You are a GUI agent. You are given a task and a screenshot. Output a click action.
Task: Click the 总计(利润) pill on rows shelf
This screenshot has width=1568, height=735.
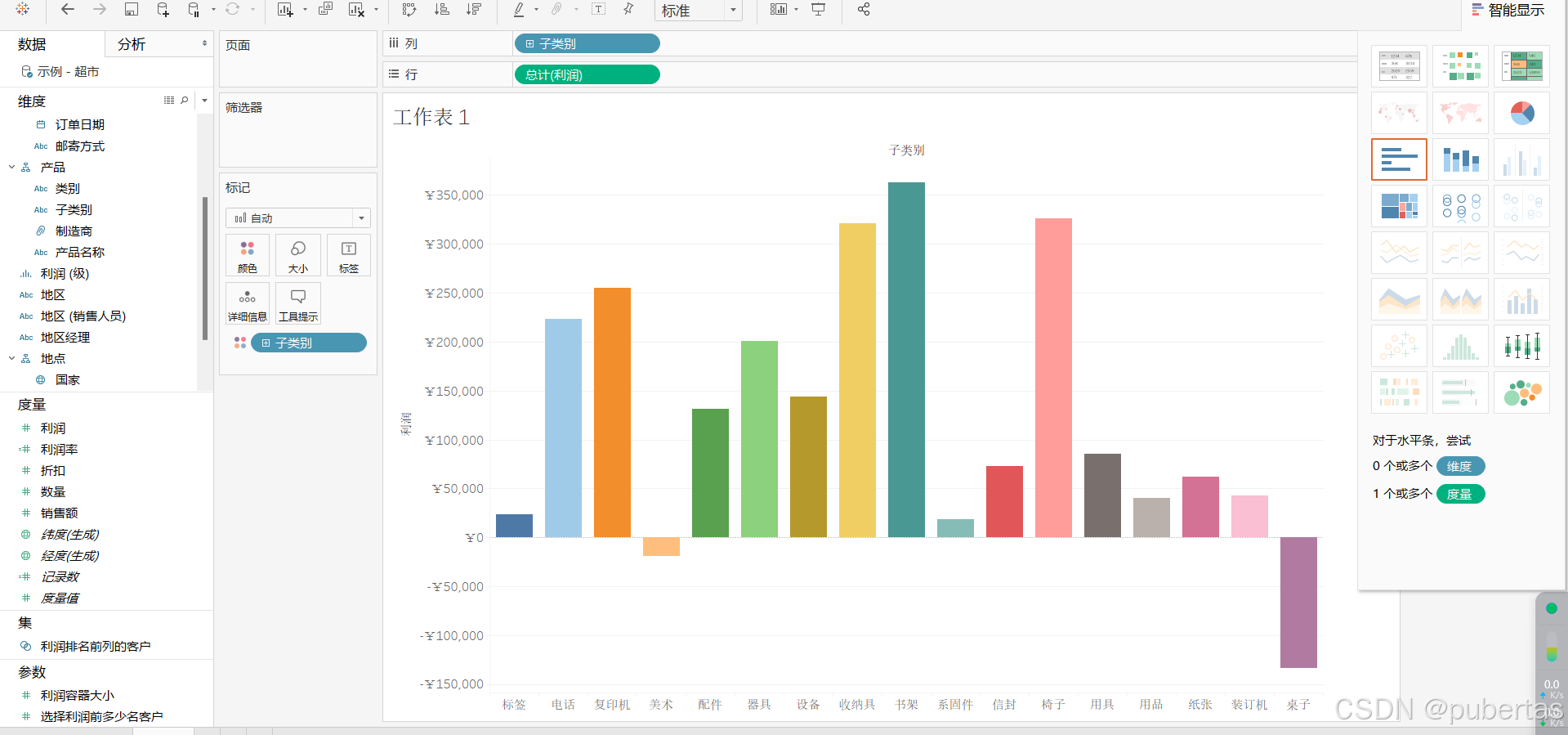pyautogui.click(x=587, y=74)
